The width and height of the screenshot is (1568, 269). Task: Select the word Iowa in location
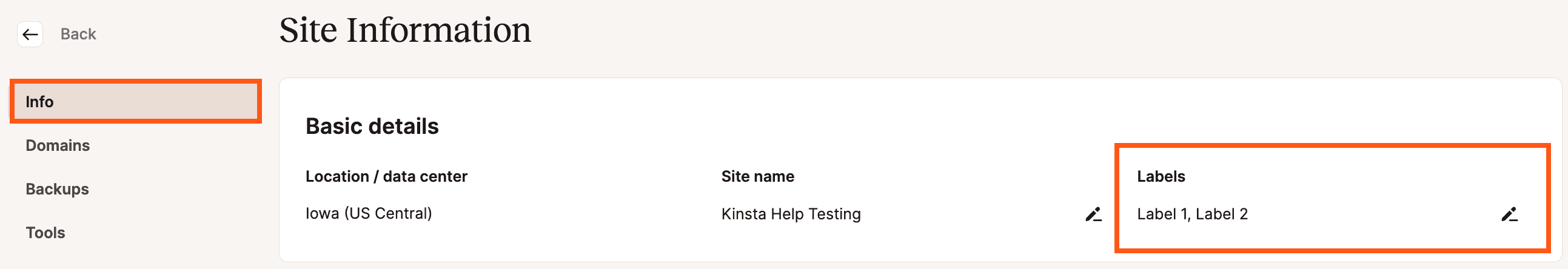coord(321,214)
